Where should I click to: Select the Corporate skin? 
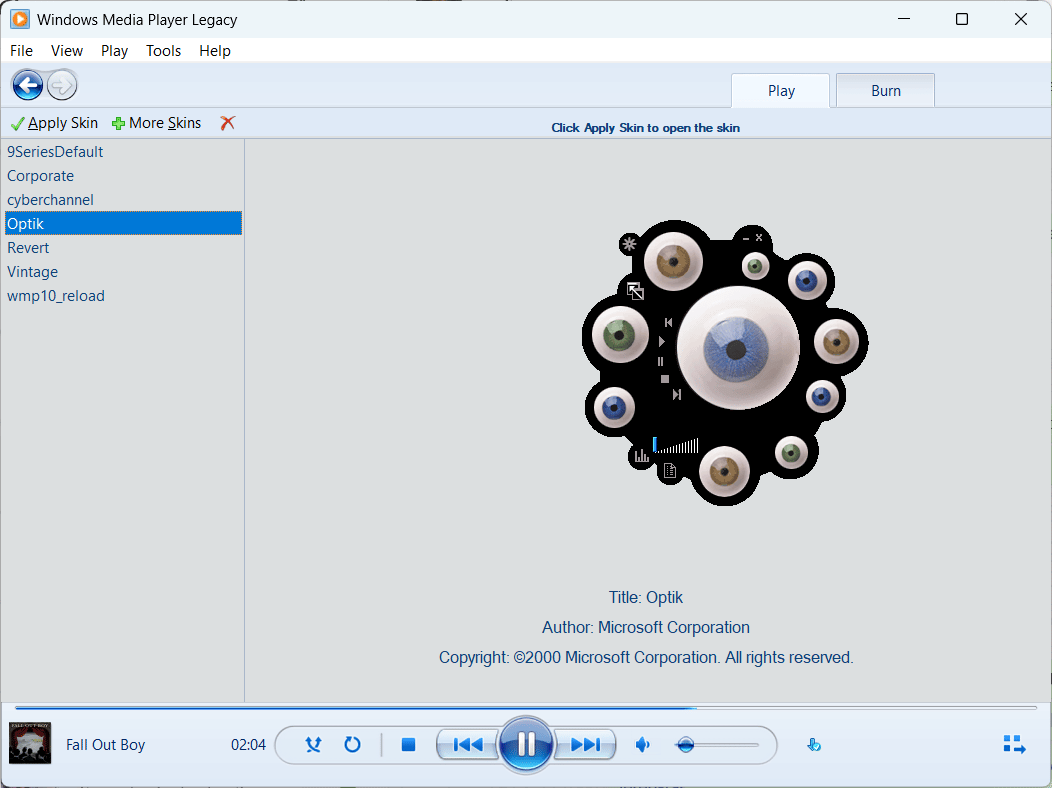(123, 176)
